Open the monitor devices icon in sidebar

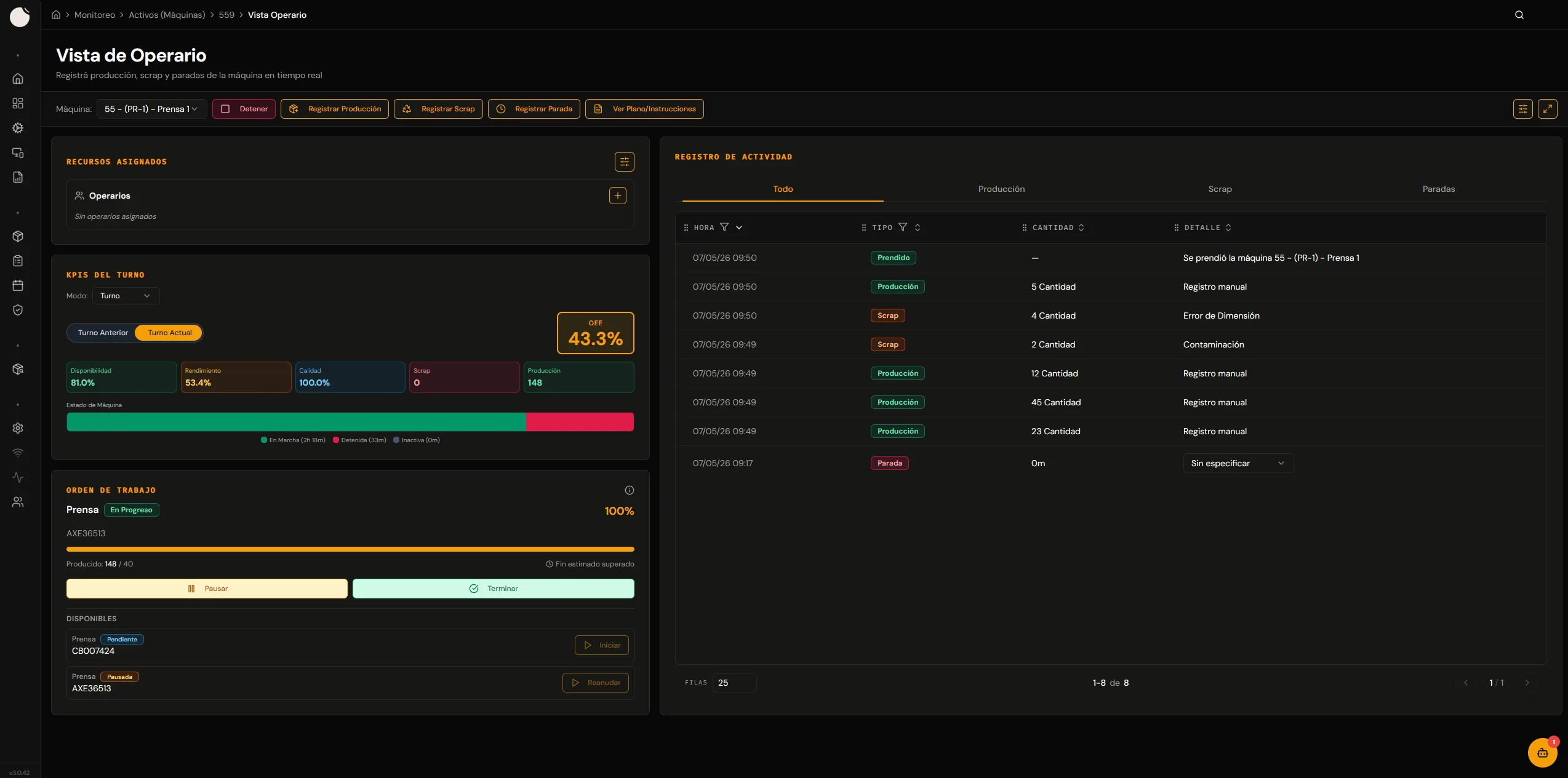coord(18,153)
